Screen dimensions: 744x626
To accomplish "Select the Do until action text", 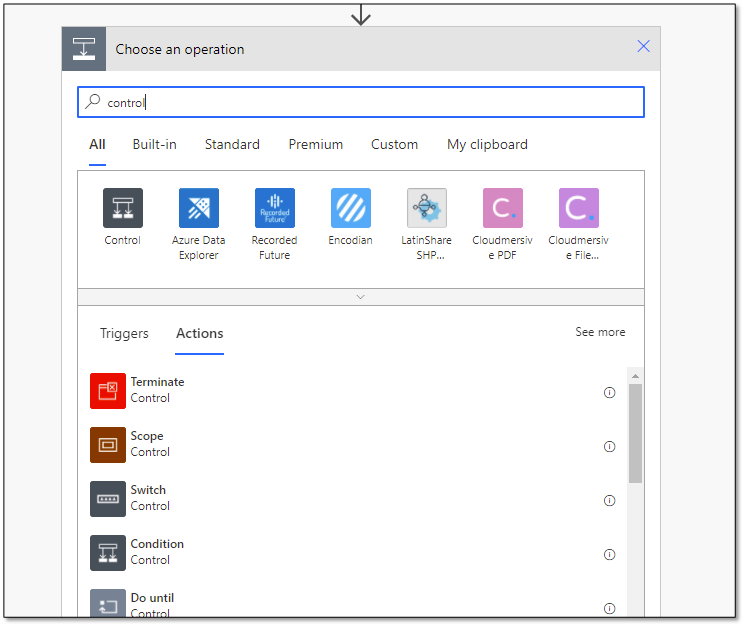I will click(x=152, y=598).
